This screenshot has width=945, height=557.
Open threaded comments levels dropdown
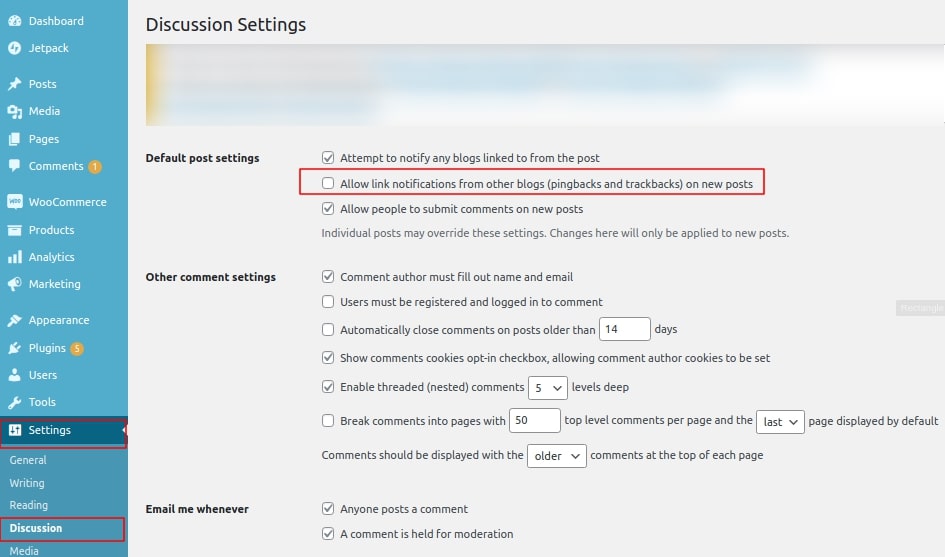(x=548, y=388)
